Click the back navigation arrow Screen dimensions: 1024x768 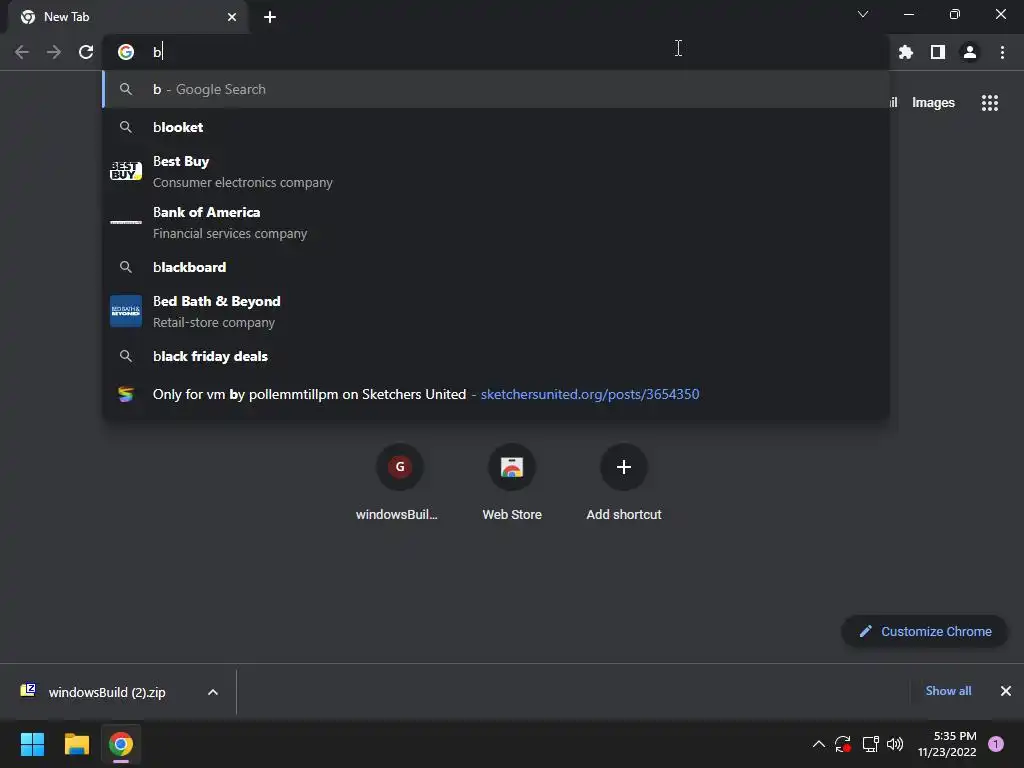(x=22, y=52)
